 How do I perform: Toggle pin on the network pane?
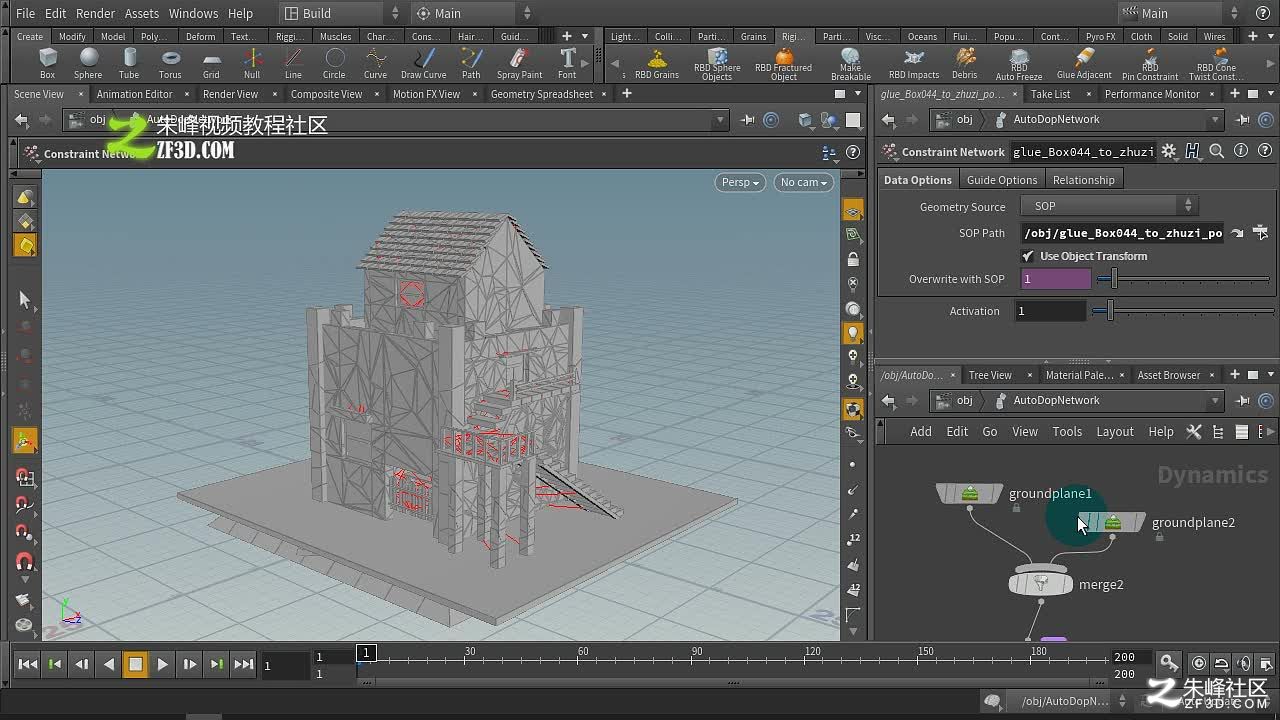tap(1243, 400)
